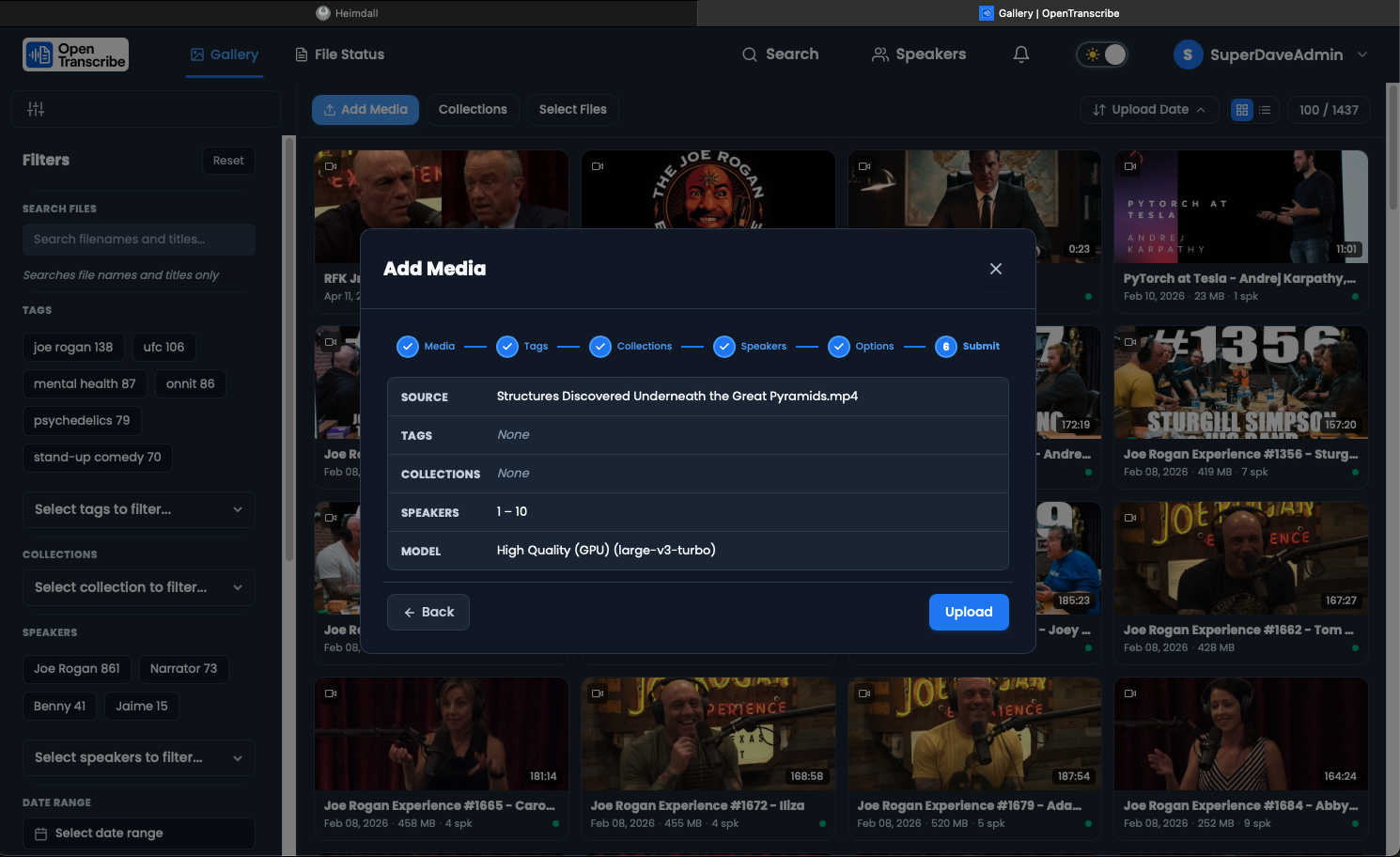Filter by the joe rogan 138 tag
The height and width of the screenshot is (857, 1400).
pyautogui.click(x=73, y=347)
